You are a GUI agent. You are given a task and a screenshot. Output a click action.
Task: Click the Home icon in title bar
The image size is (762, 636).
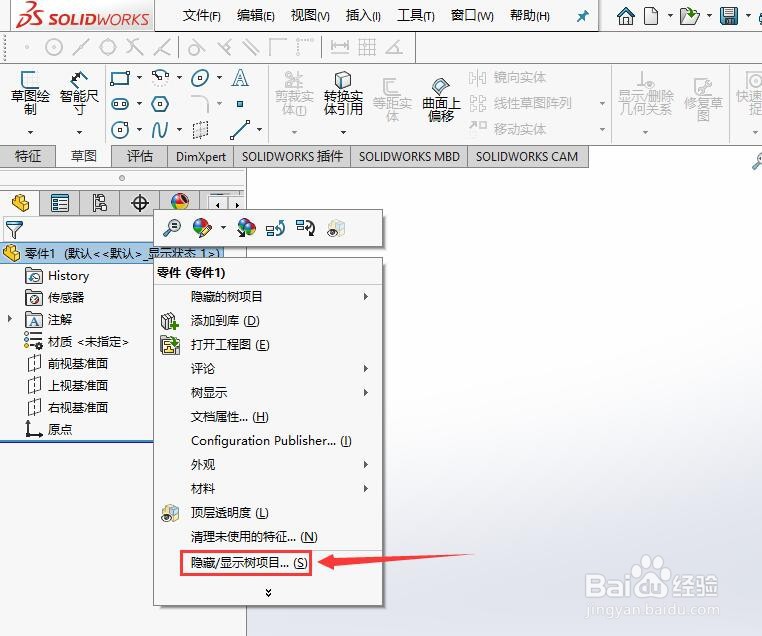625,16
